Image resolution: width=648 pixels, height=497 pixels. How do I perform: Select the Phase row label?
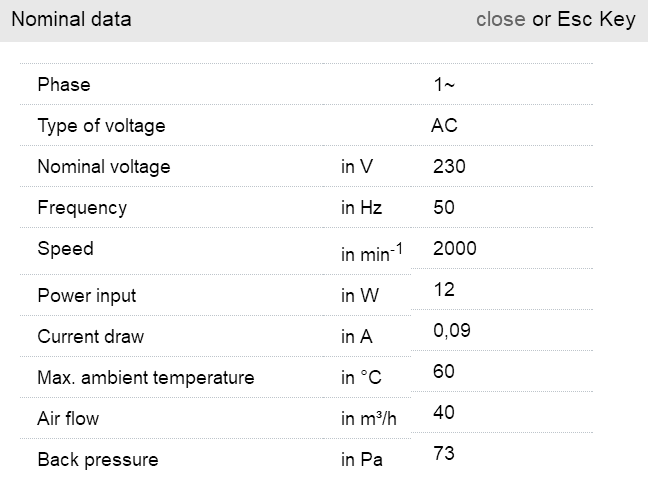(64, 85)
